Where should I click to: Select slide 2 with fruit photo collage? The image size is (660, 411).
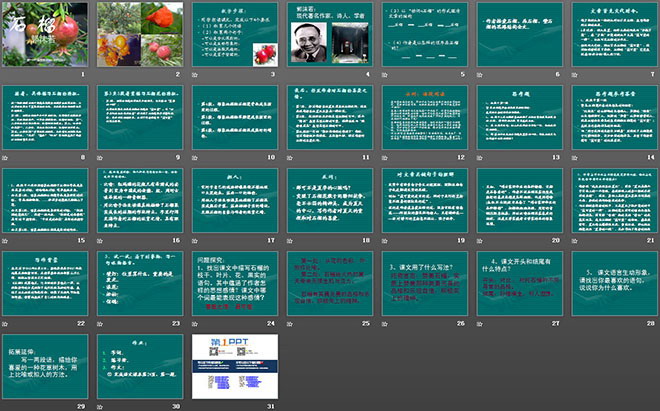point(141,35)
